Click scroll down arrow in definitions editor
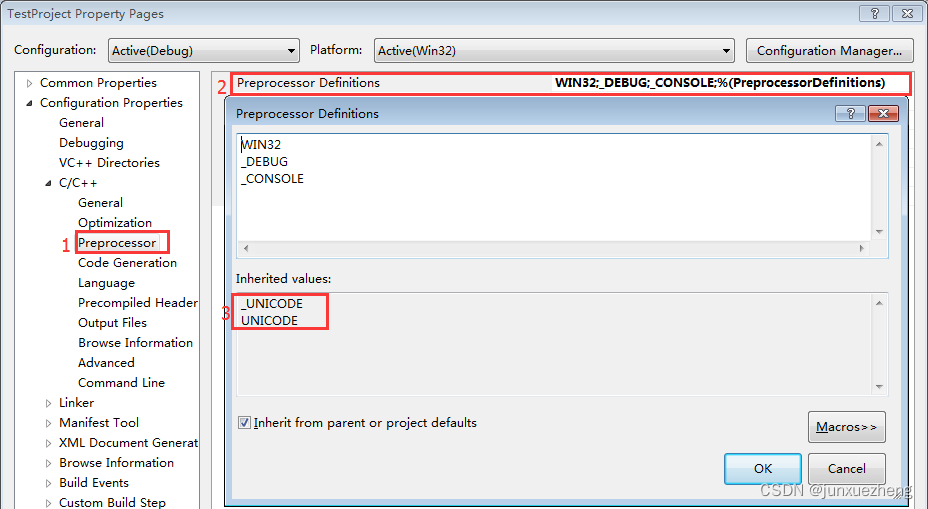 tap(879, 231)
